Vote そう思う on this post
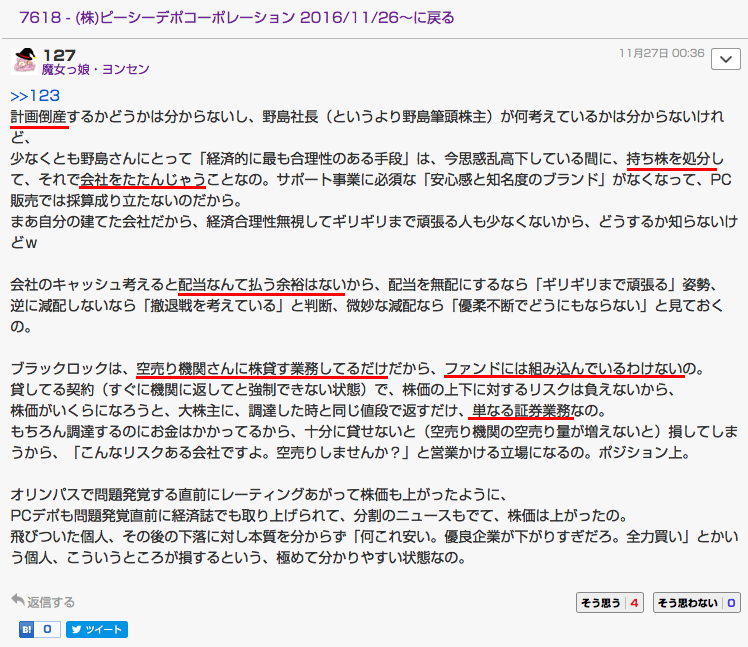Viewport: 748px width, 647px height. (610, 602)
